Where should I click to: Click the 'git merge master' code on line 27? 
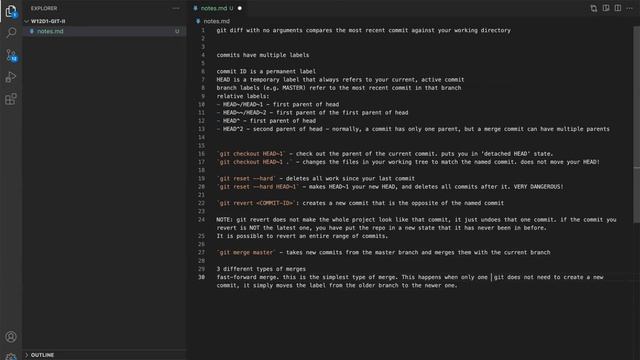(x=246, y=252)
